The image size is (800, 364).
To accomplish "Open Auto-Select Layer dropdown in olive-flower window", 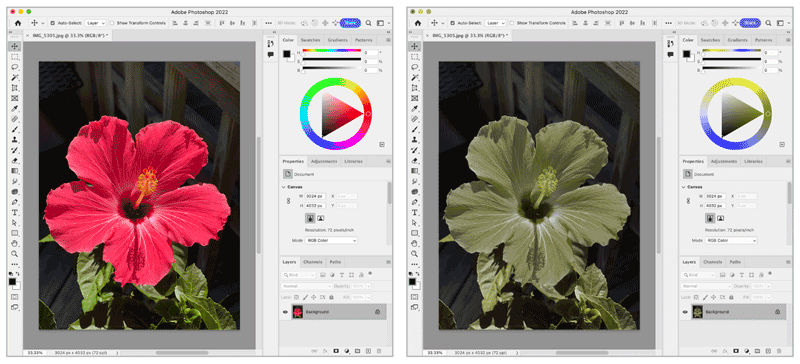I will [x=495, y=23].
